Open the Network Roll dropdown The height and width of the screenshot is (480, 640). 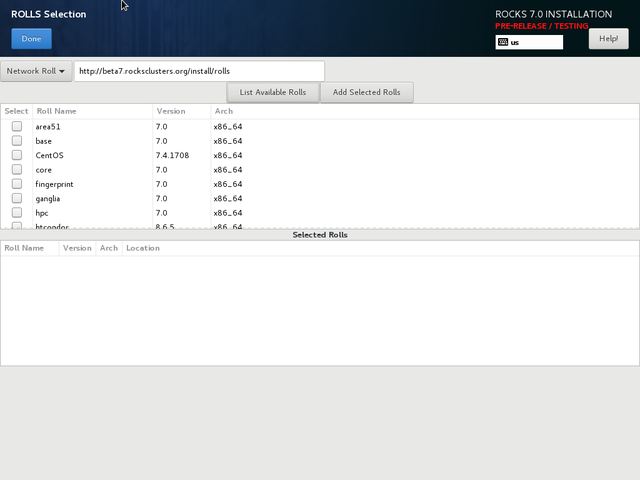tap(36, 71)
